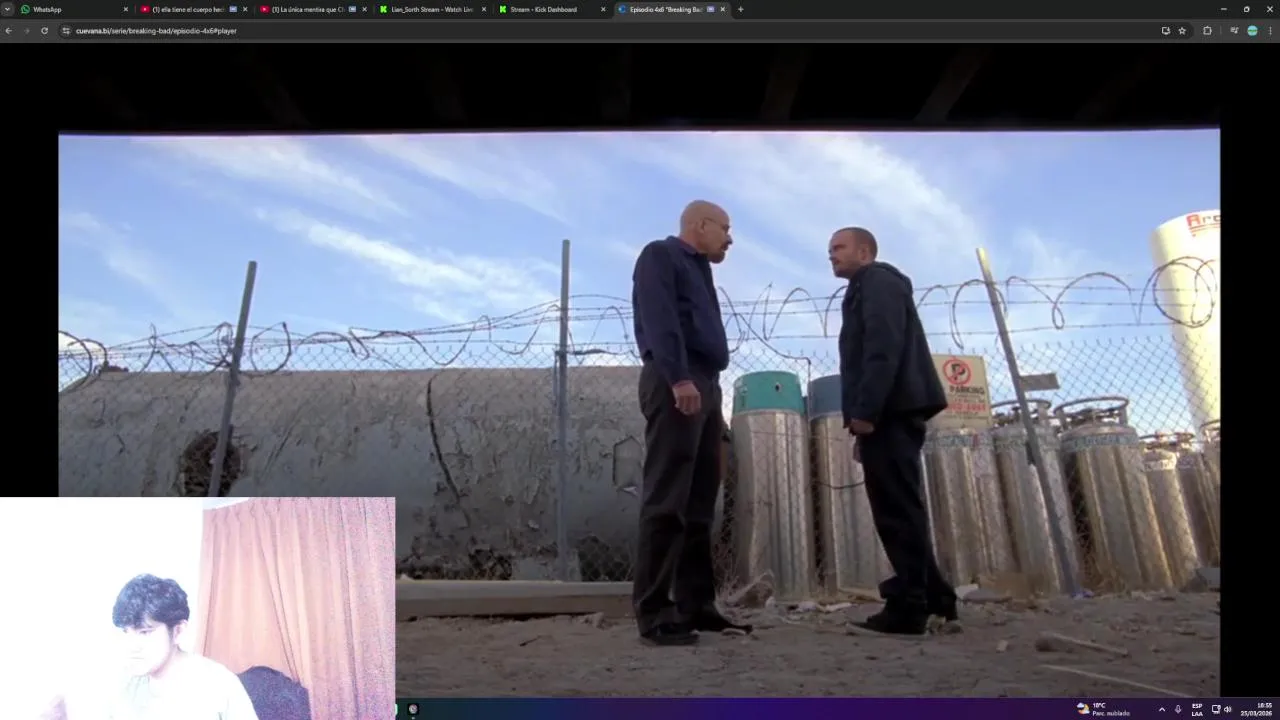
Task: Open the Extensions puzzle icon
Action: [1207, 31]
